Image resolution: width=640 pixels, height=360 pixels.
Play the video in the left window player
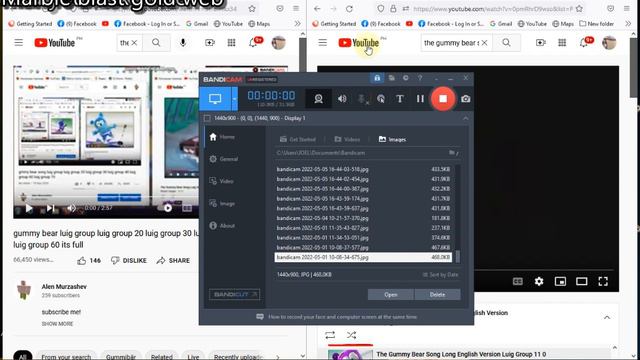(29, 208)
